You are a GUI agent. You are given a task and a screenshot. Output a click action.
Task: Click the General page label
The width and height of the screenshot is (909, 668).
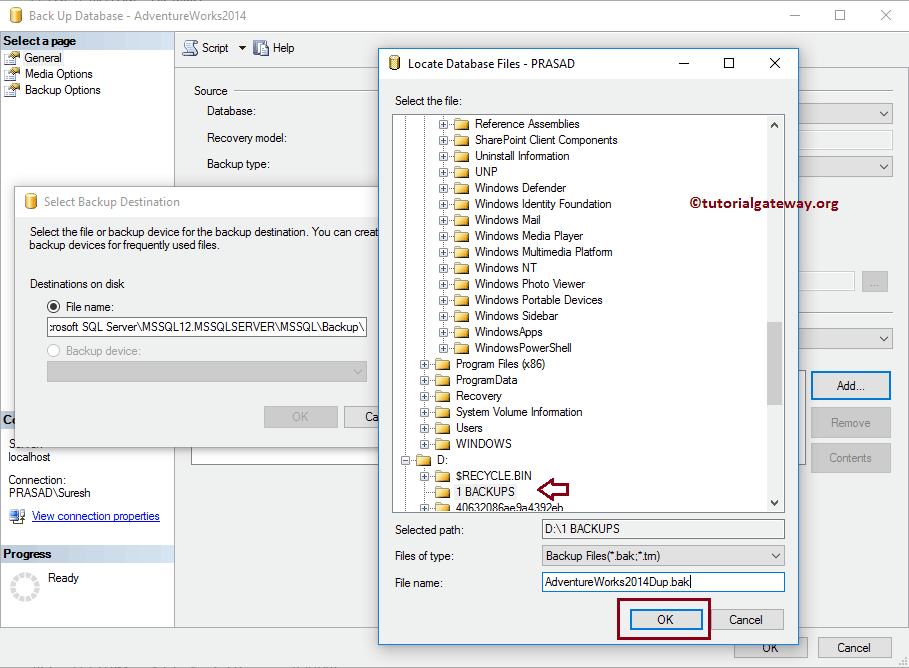[43, 58]
